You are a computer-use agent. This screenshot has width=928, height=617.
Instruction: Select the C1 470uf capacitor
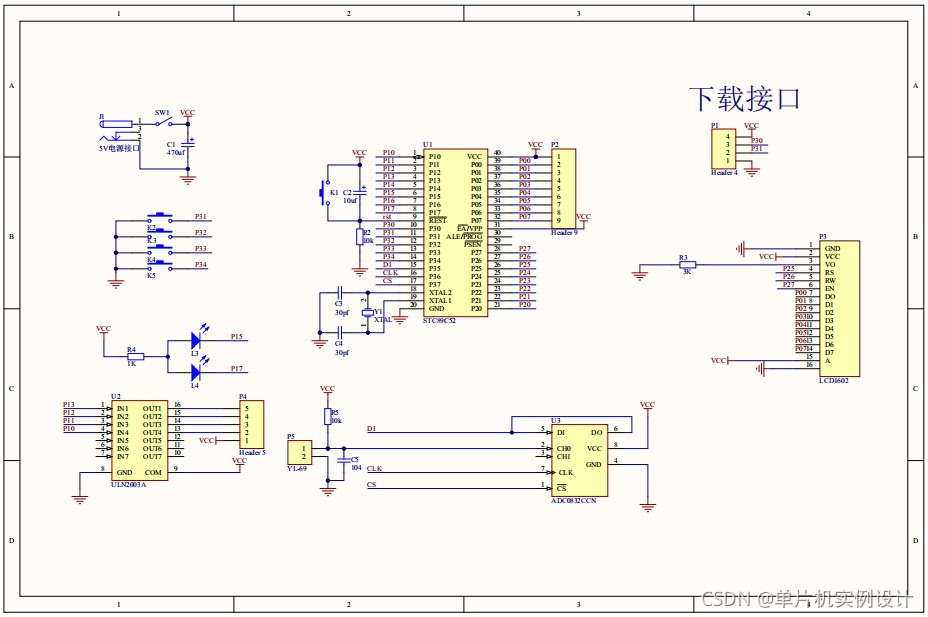[189, 144]
